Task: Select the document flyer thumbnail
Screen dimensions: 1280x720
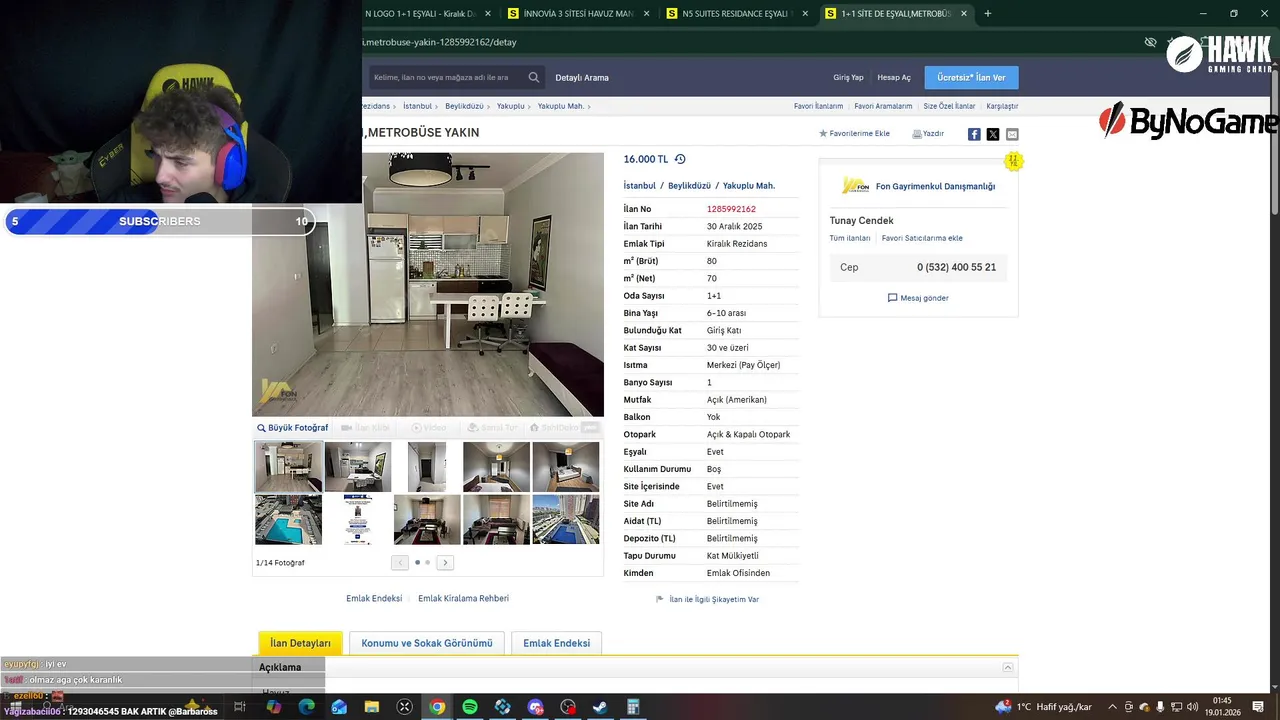Action: pos(358,519)
